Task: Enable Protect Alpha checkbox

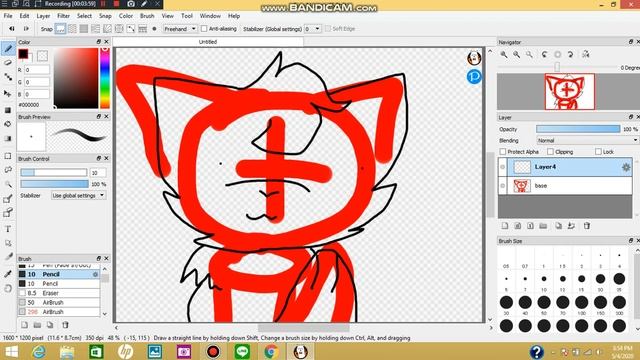Action: tap(503, 151)
